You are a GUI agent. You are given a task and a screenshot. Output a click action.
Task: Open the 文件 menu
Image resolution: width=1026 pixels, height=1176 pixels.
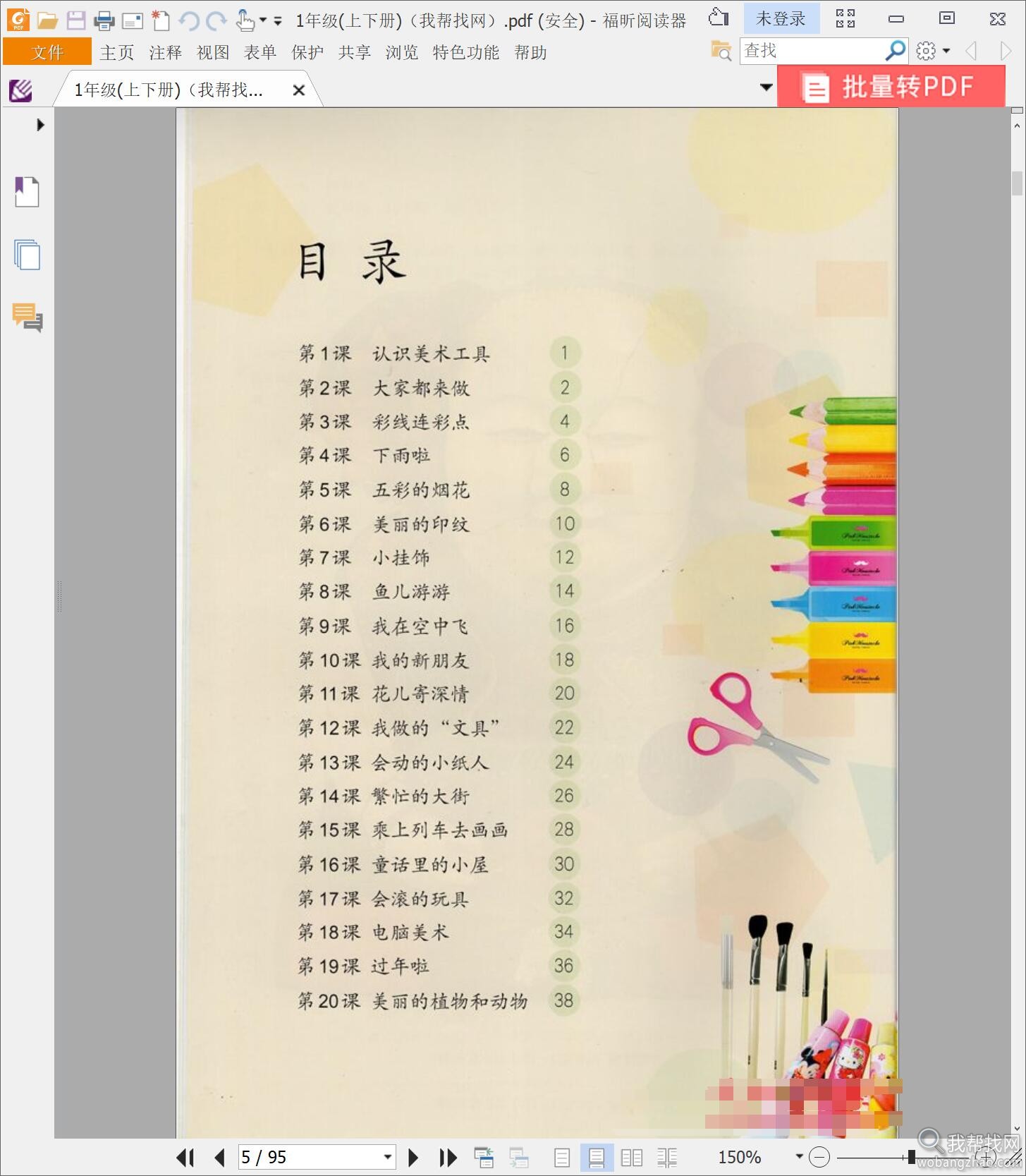(47, 52)
